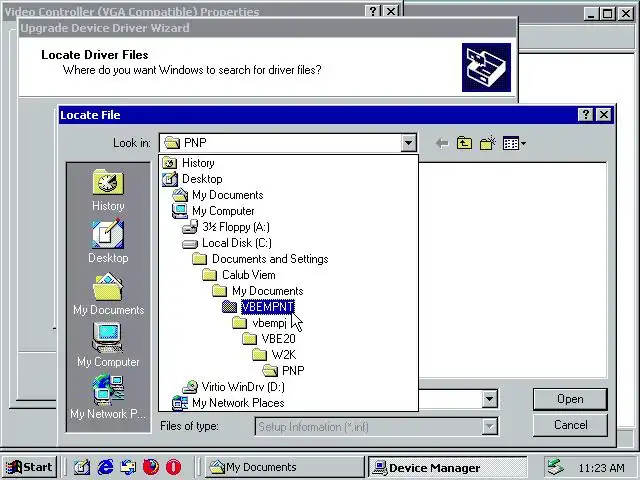Switch to Device Manager taskbar button
This screenshot has height=480, width=640.
click(x=448, y=467)
